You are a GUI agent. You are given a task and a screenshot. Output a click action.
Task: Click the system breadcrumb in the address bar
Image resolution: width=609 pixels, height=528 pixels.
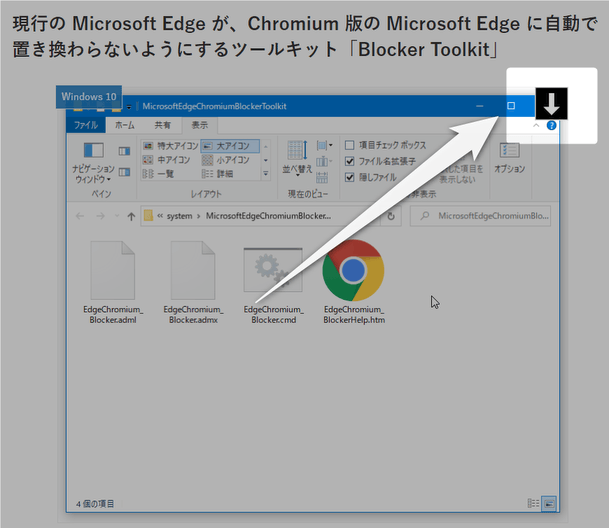(179, 216)
